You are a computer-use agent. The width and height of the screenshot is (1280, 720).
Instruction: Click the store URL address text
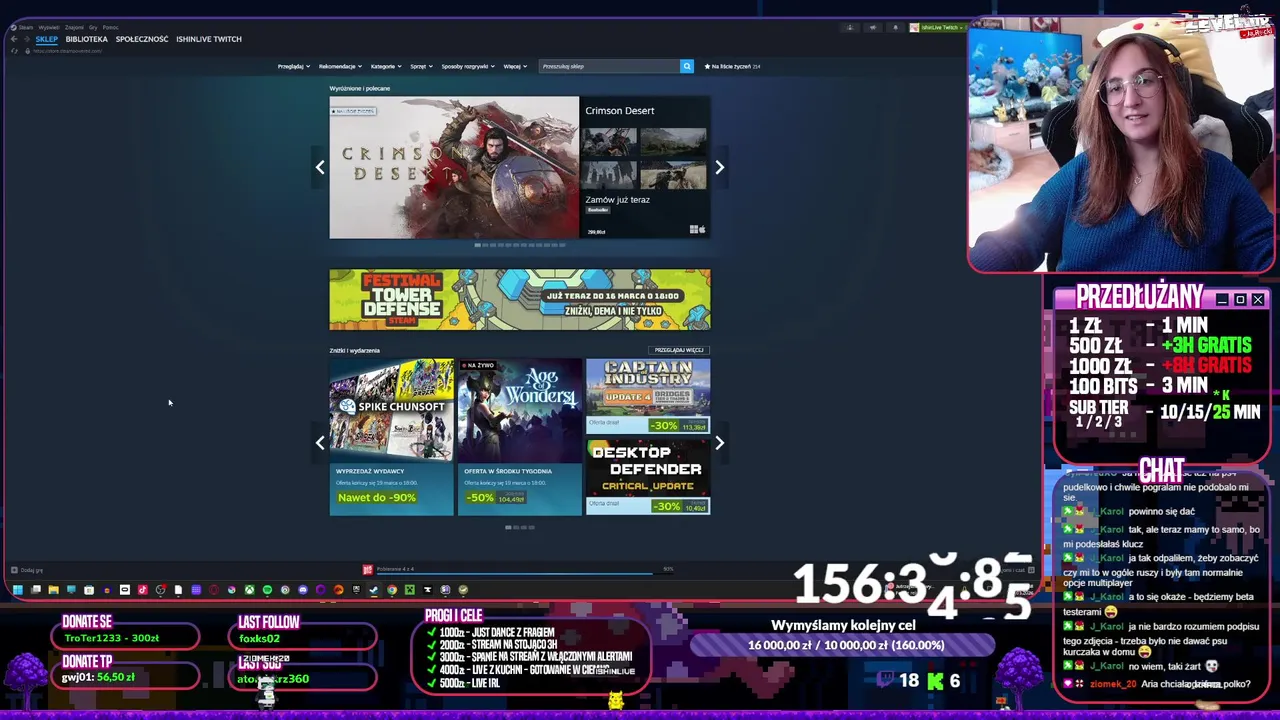(68, 51)
